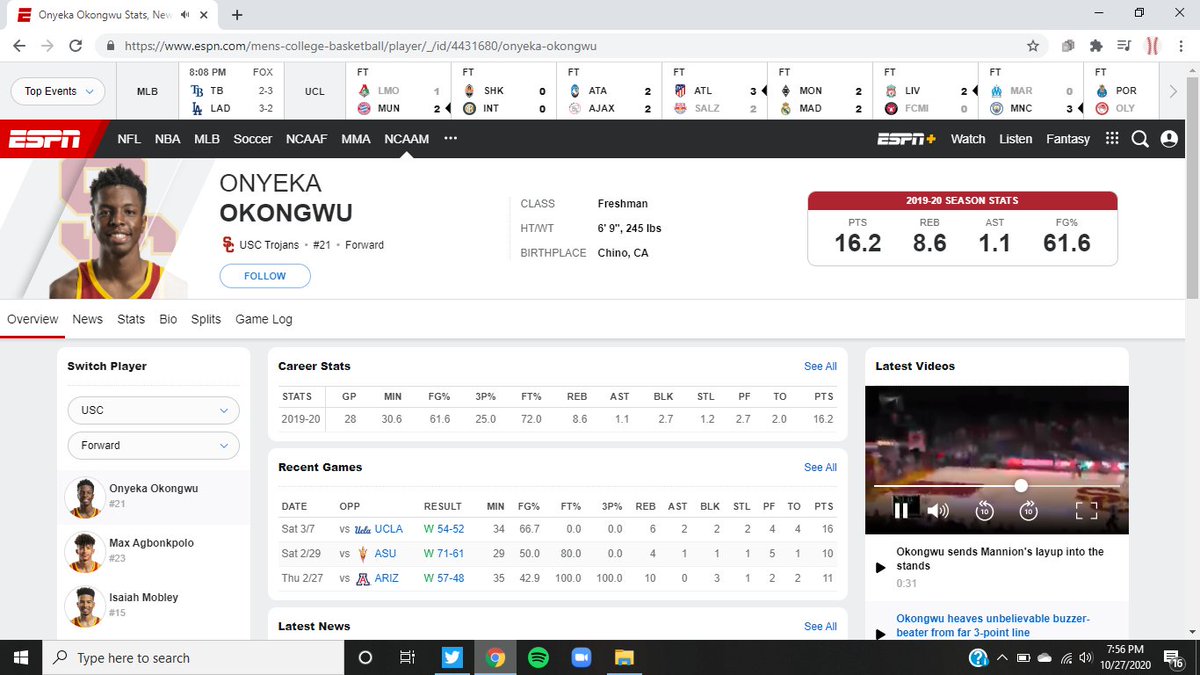Switch to the Stats tab
Screen dimensions: 1200x675
[x=131, y=319]
